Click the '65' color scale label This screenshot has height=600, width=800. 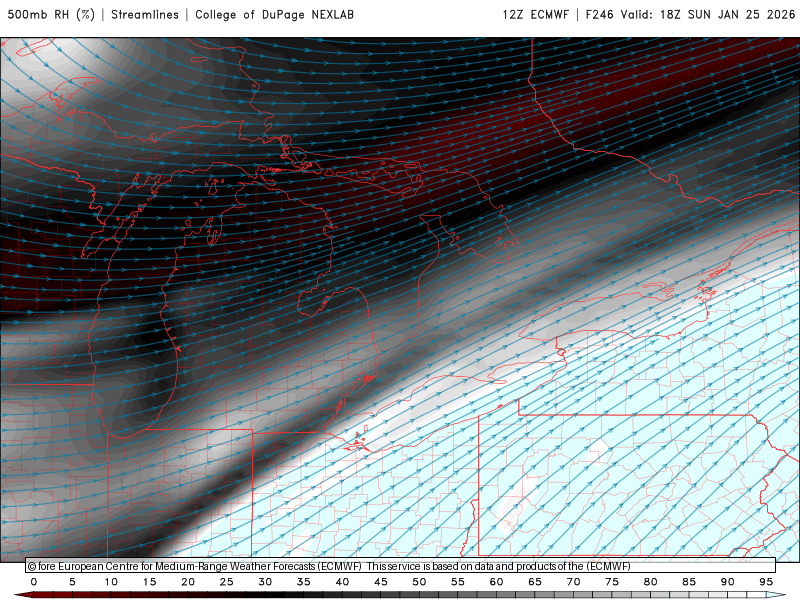(x=535, y=582)
